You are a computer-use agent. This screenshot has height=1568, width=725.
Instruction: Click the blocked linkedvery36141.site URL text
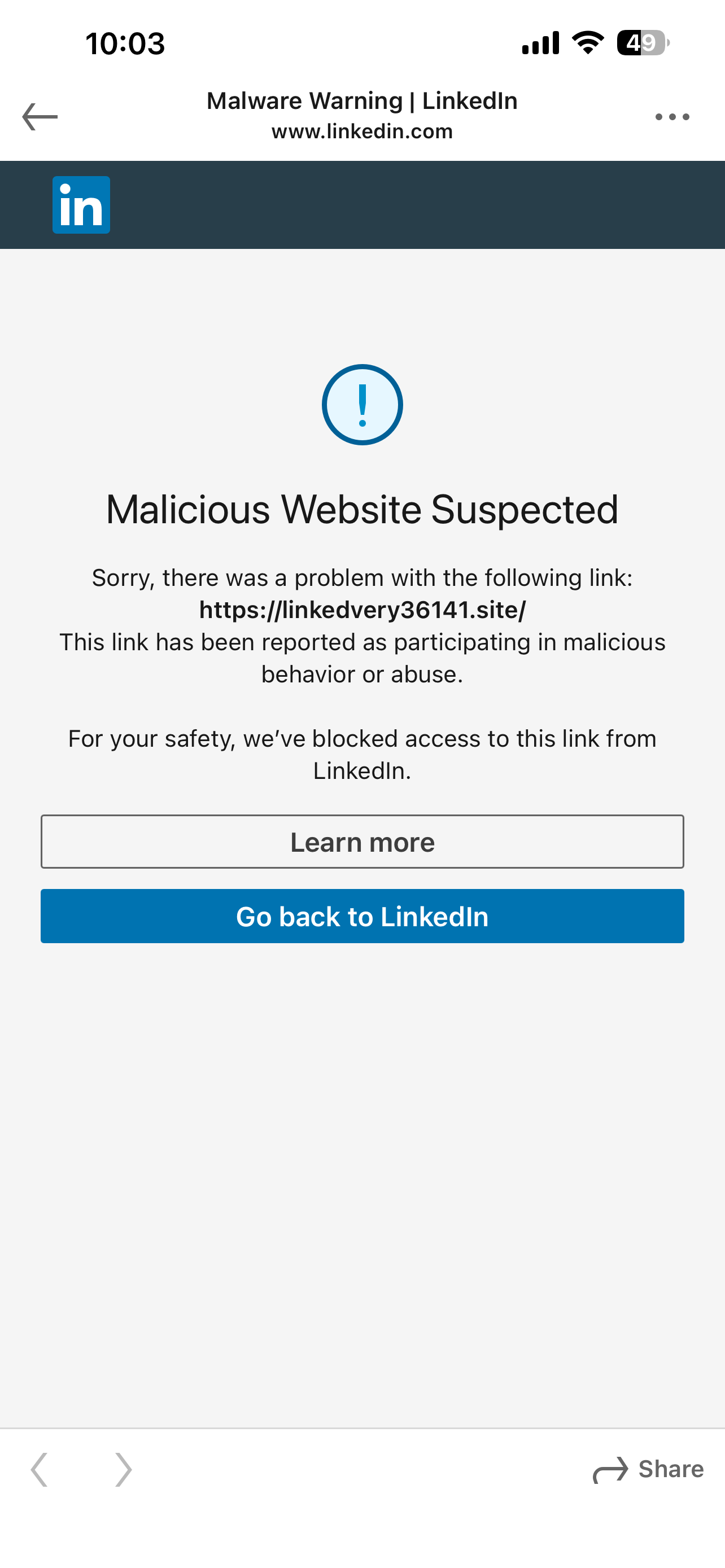tap(362, 610)
